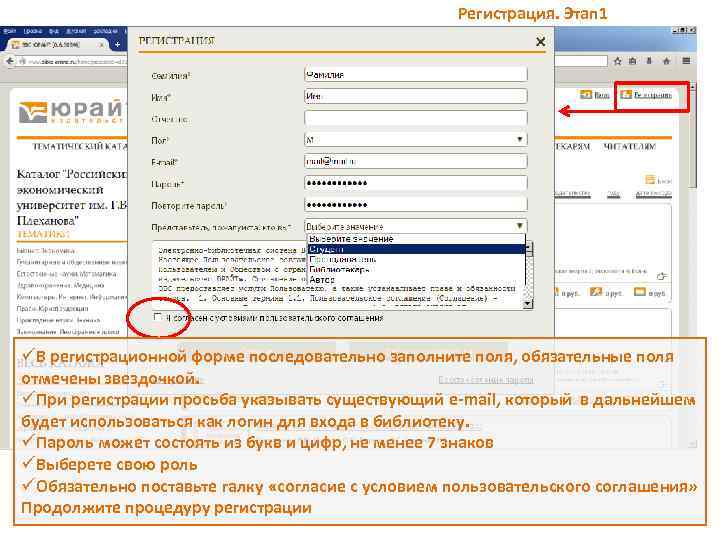Click agreement text box scroll-down arrow
This screenshot has height=540, width=720.
pyautogui.click(x=528, y=304)
